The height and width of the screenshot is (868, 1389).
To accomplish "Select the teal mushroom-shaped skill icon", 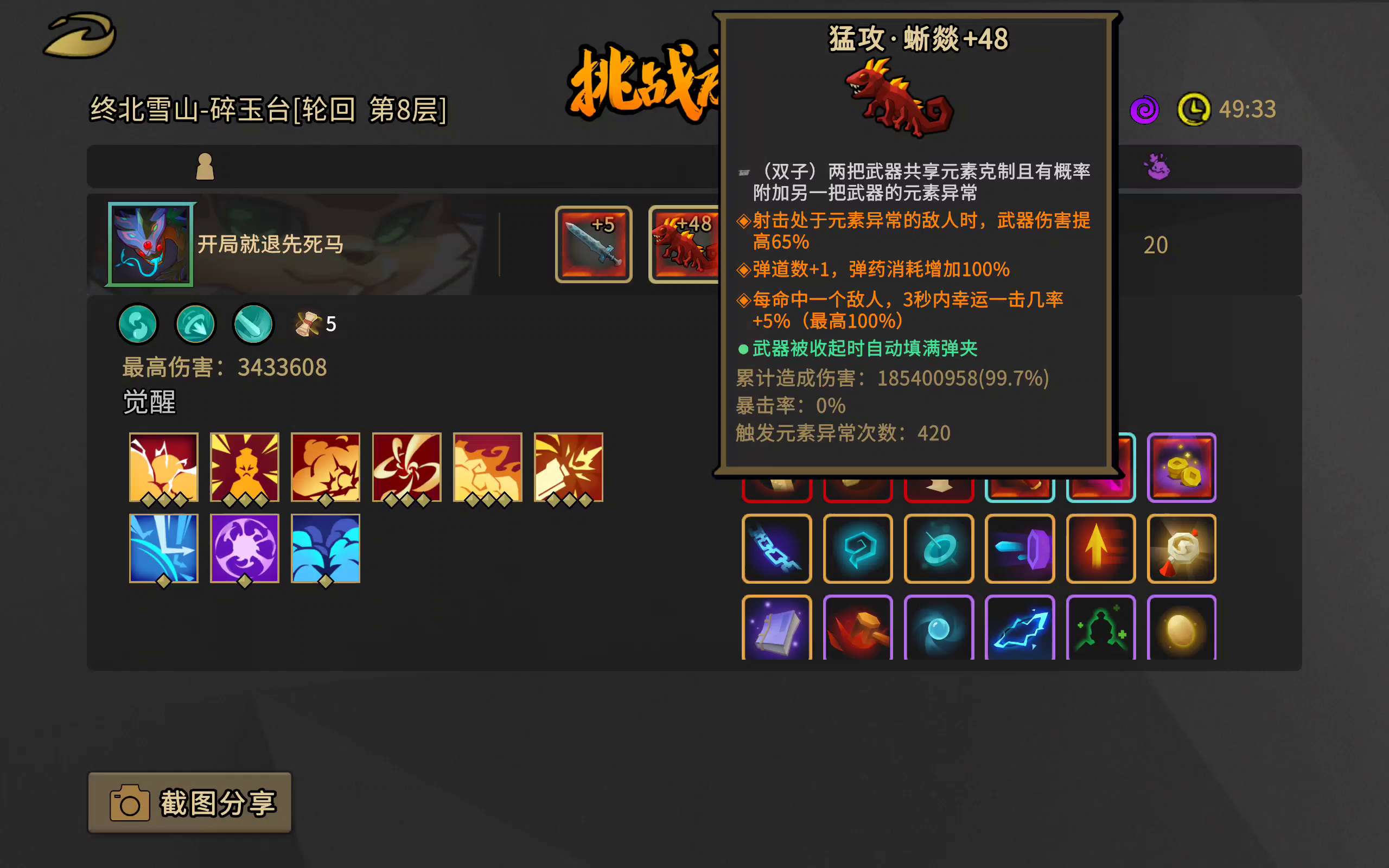I will [195, 324].
